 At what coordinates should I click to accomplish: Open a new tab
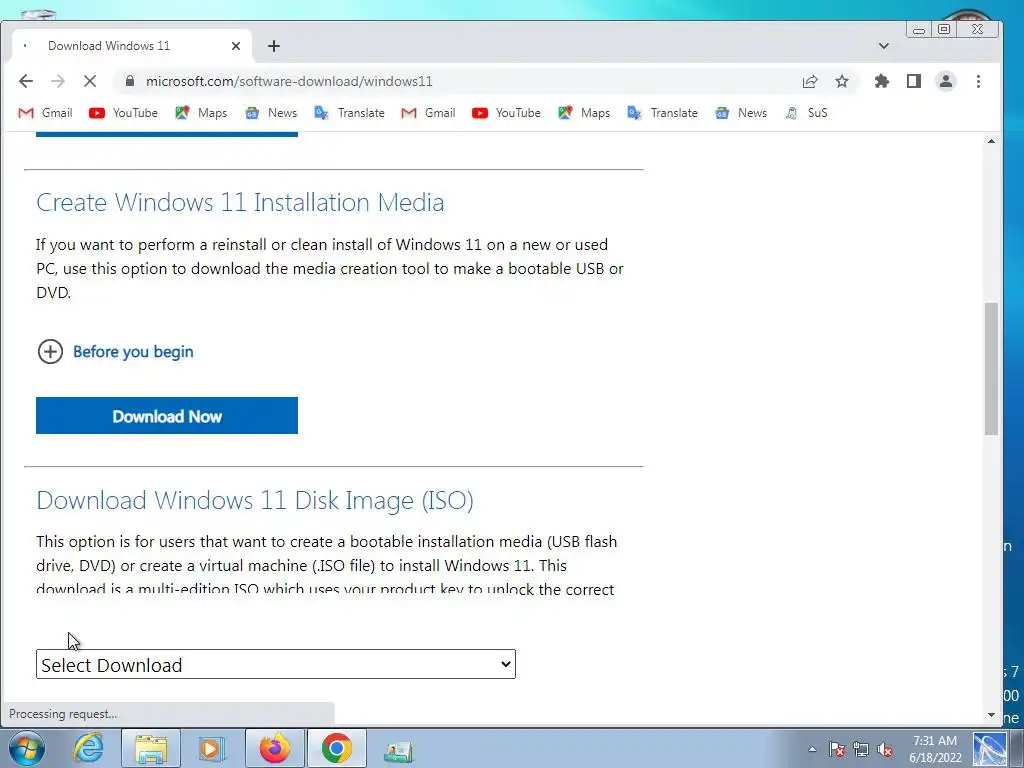click(274, 46)
